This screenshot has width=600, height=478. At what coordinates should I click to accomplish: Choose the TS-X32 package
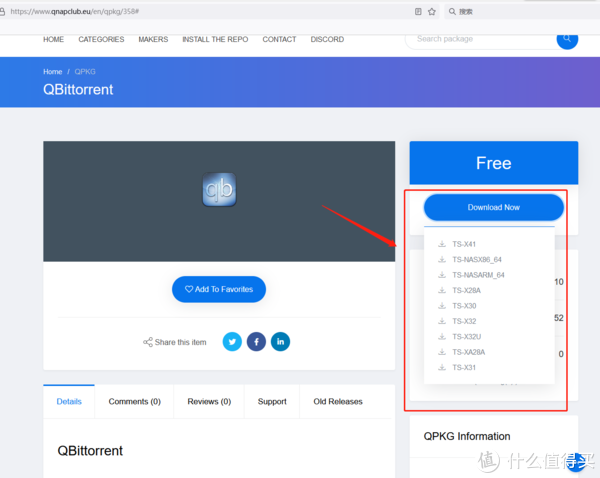(464, 321)
